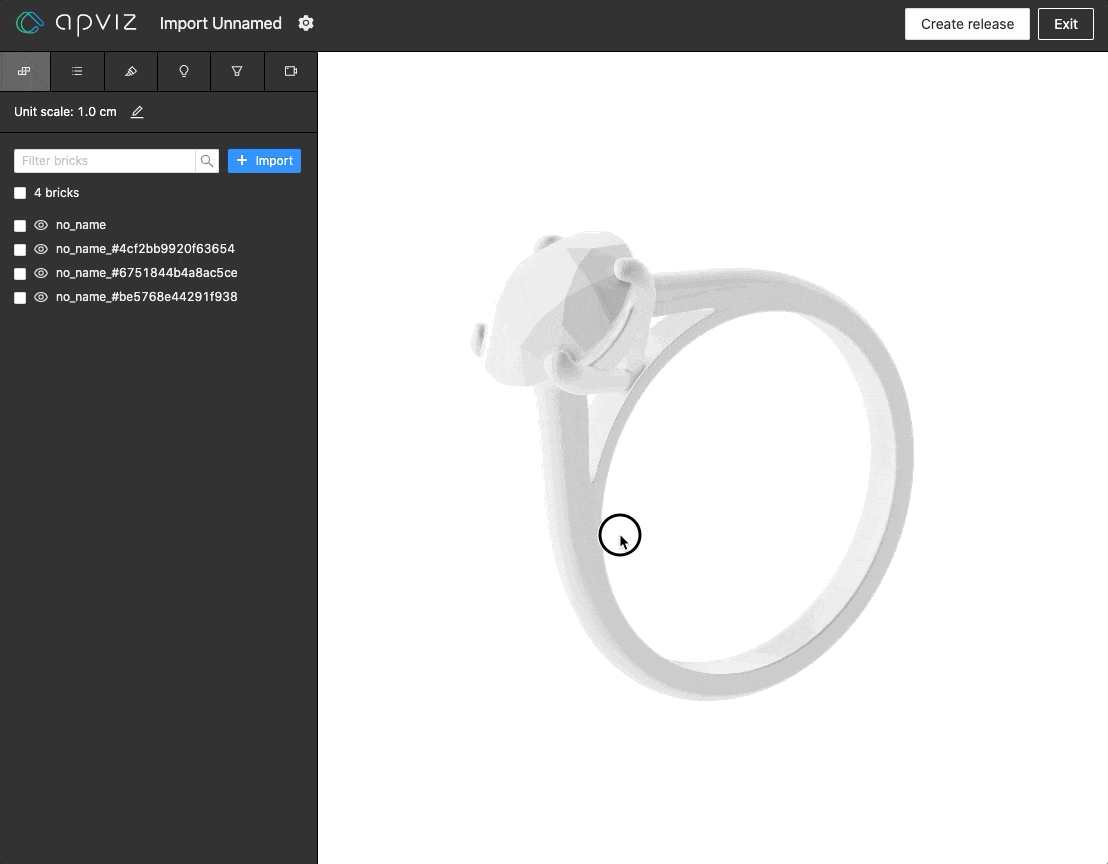Click the Import Unnamed title

coord(220,23)
